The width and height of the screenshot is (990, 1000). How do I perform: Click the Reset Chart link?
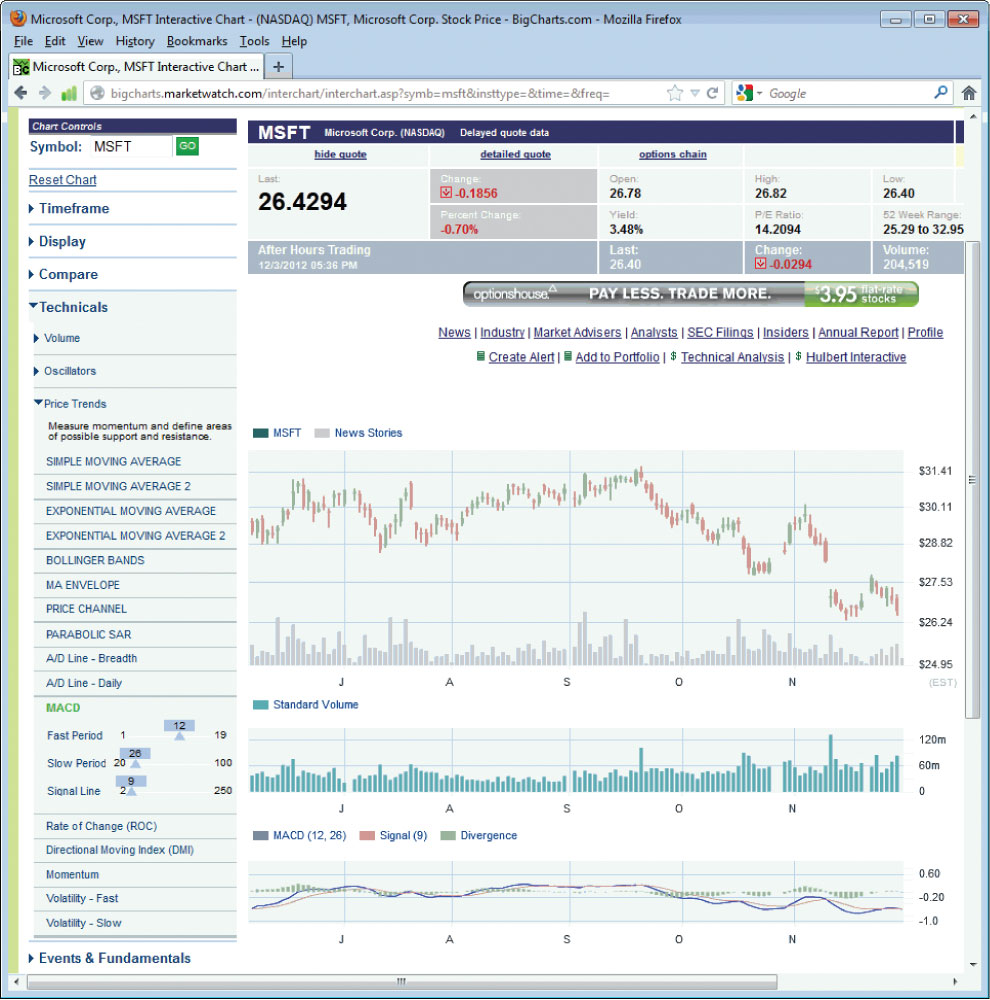(63, 180)
